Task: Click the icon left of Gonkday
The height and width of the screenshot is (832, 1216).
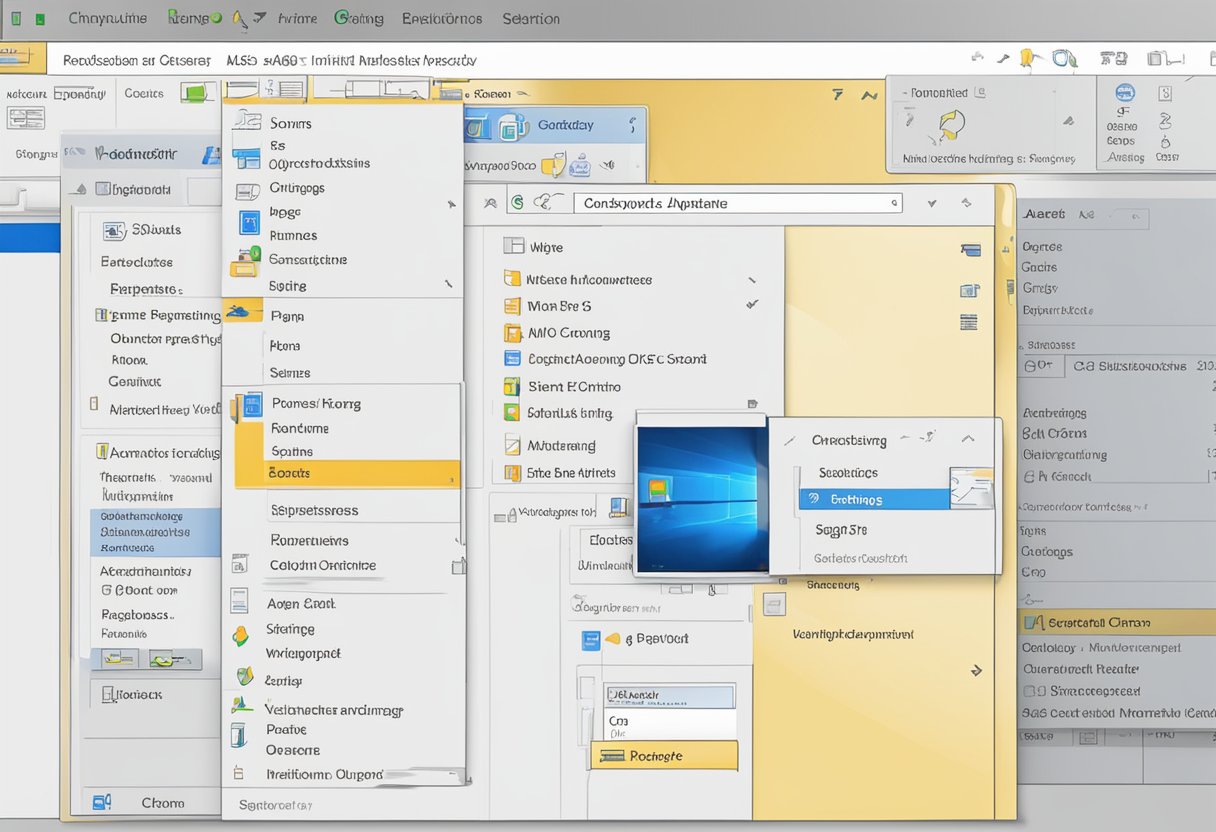Action: (x=512, y=126)
